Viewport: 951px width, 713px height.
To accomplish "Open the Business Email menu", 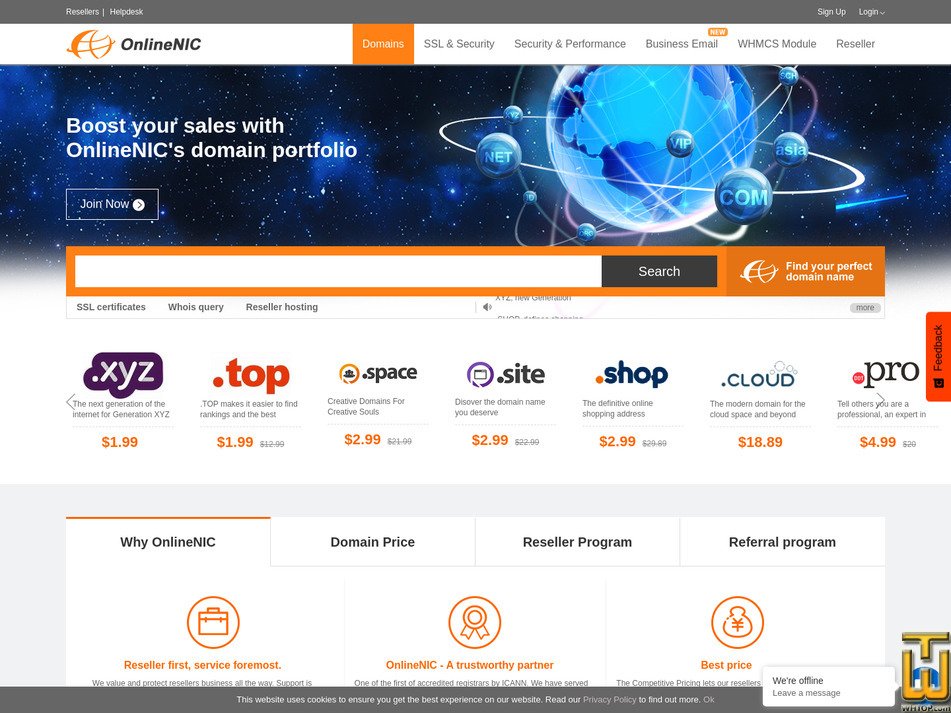I will click(682, 44).
